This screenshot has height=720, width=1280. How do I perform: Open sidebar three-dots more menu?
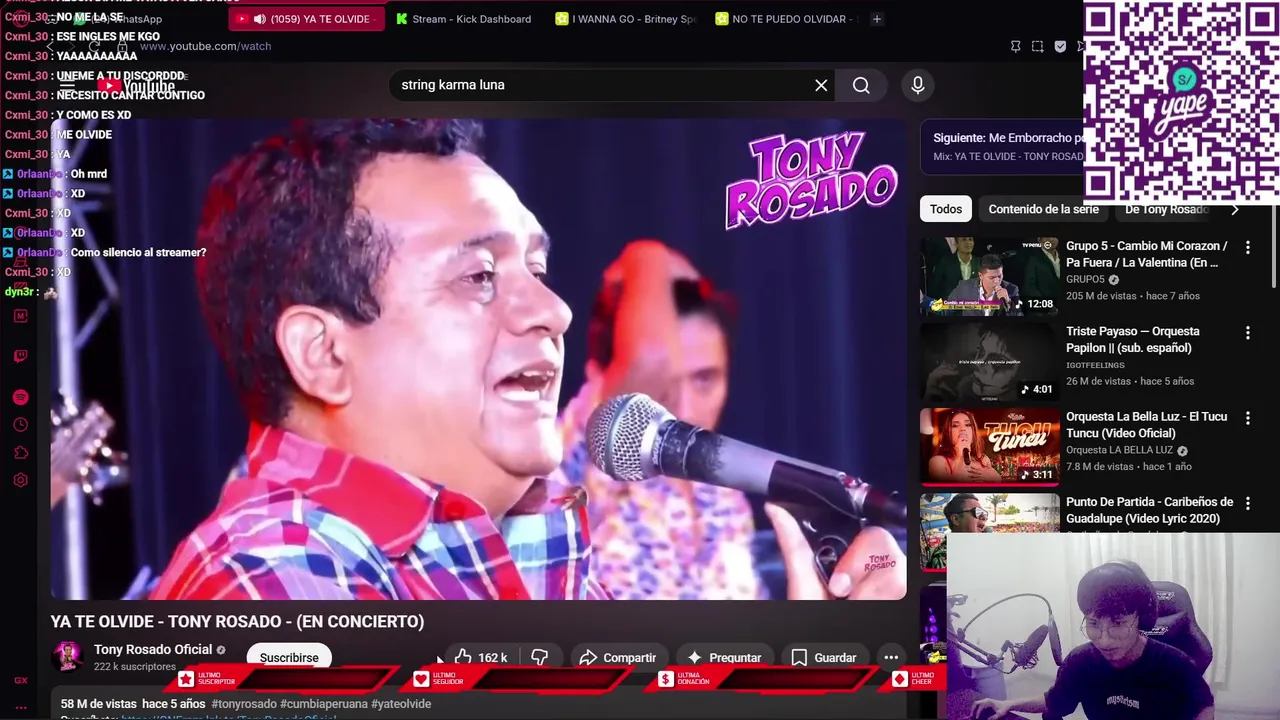coord(20,708)
